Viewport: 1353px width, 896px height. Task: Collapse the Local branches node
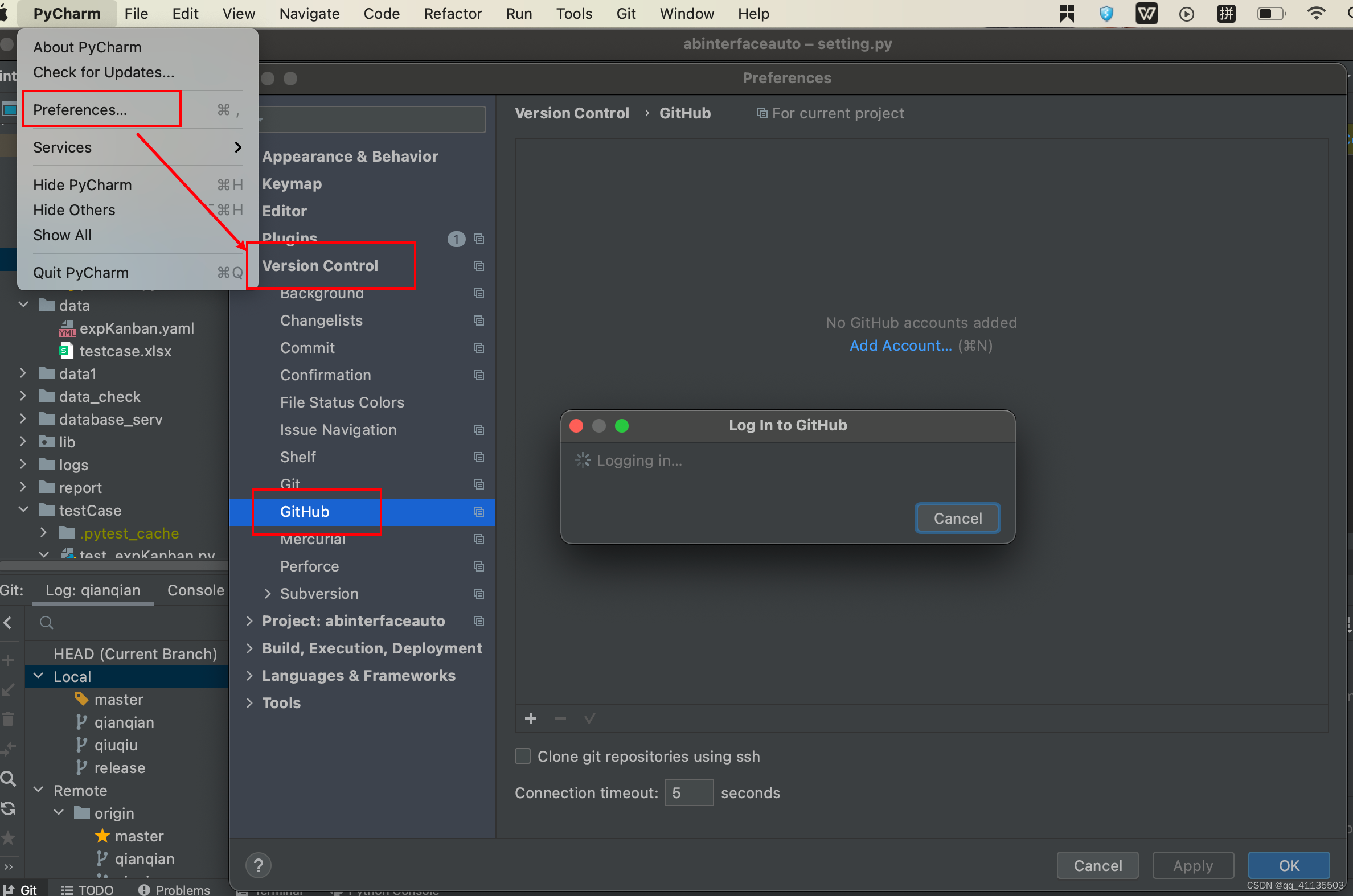[38, 676]
